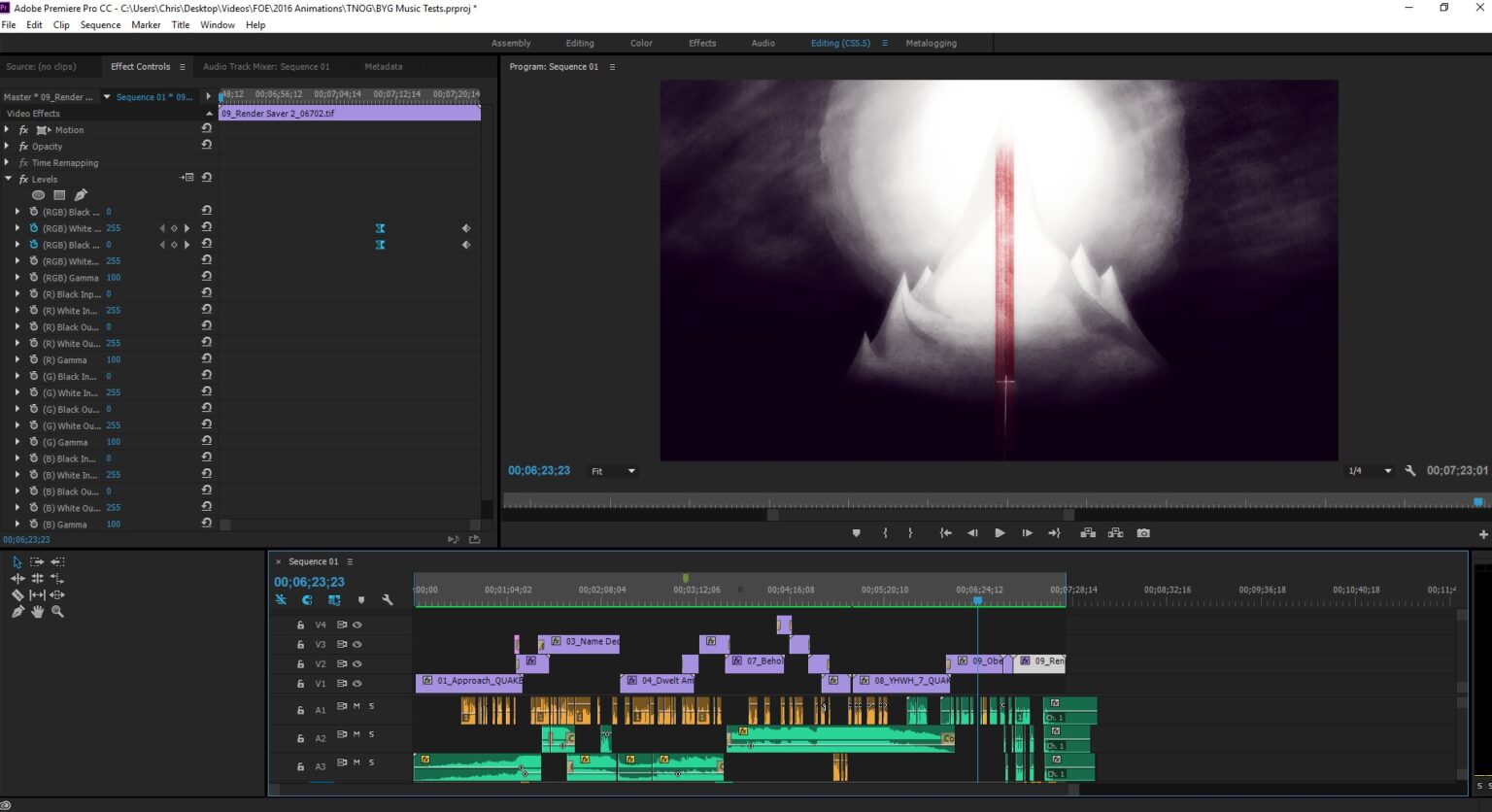Screen dimensions: 1492x812
Task: Open the Fit zoom level dropdown
Action: coord(613,471)
